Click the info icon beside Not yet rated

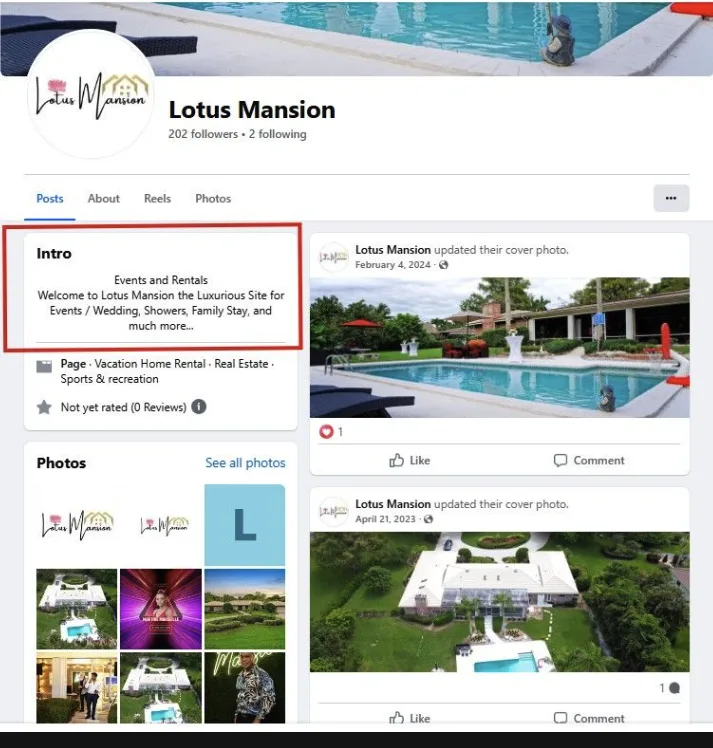(x=199, y=407)
